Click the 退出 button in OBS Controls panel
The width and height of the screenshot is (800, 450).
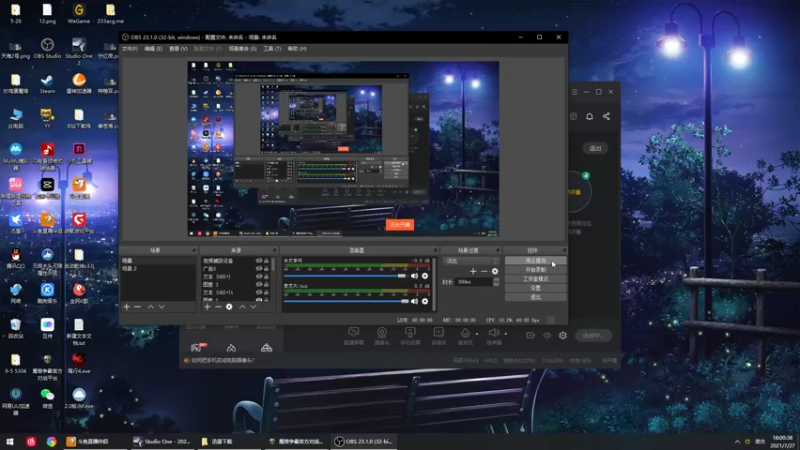535,297
